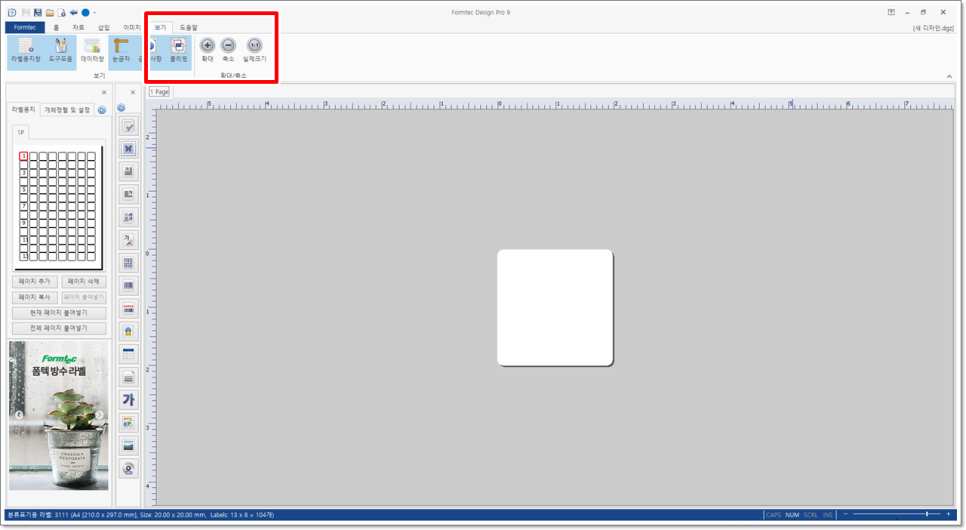966x530 pixels.
Task: Click the barcode tool in the palette
Action: (x=128, y=285)
